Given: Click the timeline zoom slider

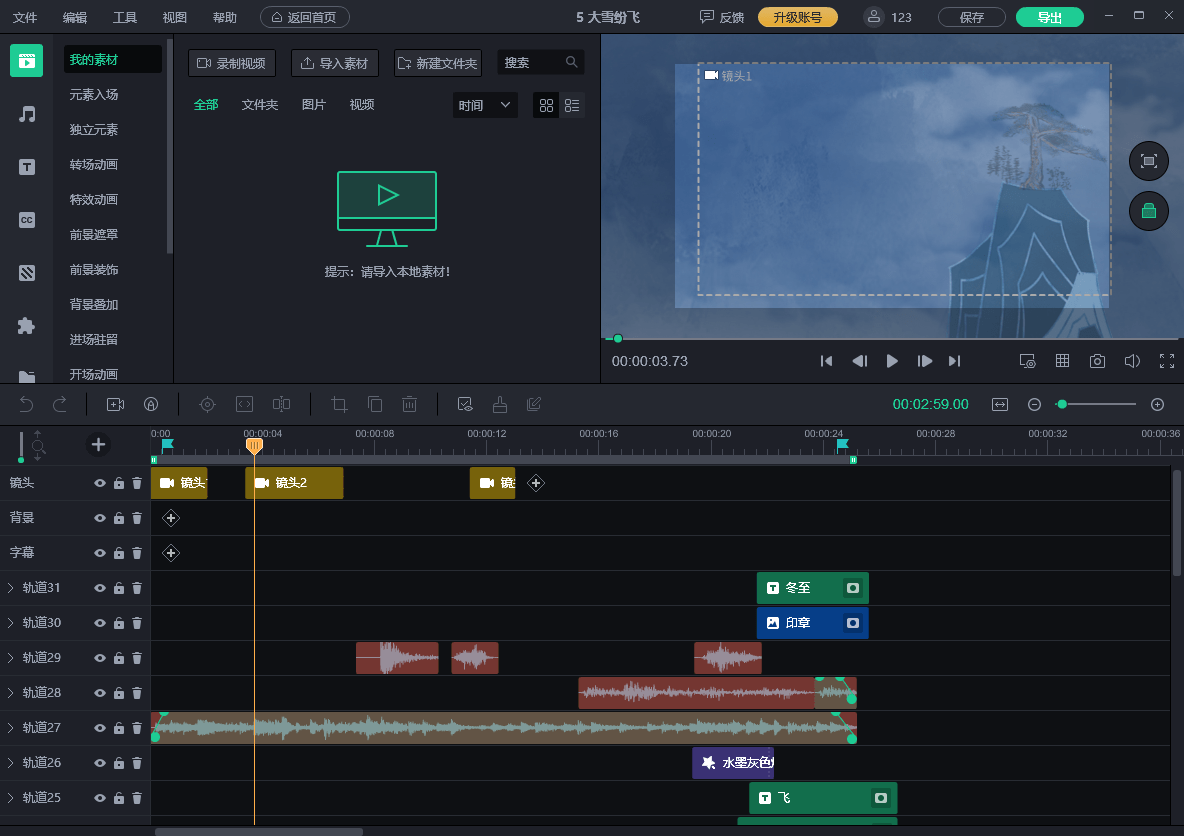Looking at the screenshot, I should coord(1097,404).
